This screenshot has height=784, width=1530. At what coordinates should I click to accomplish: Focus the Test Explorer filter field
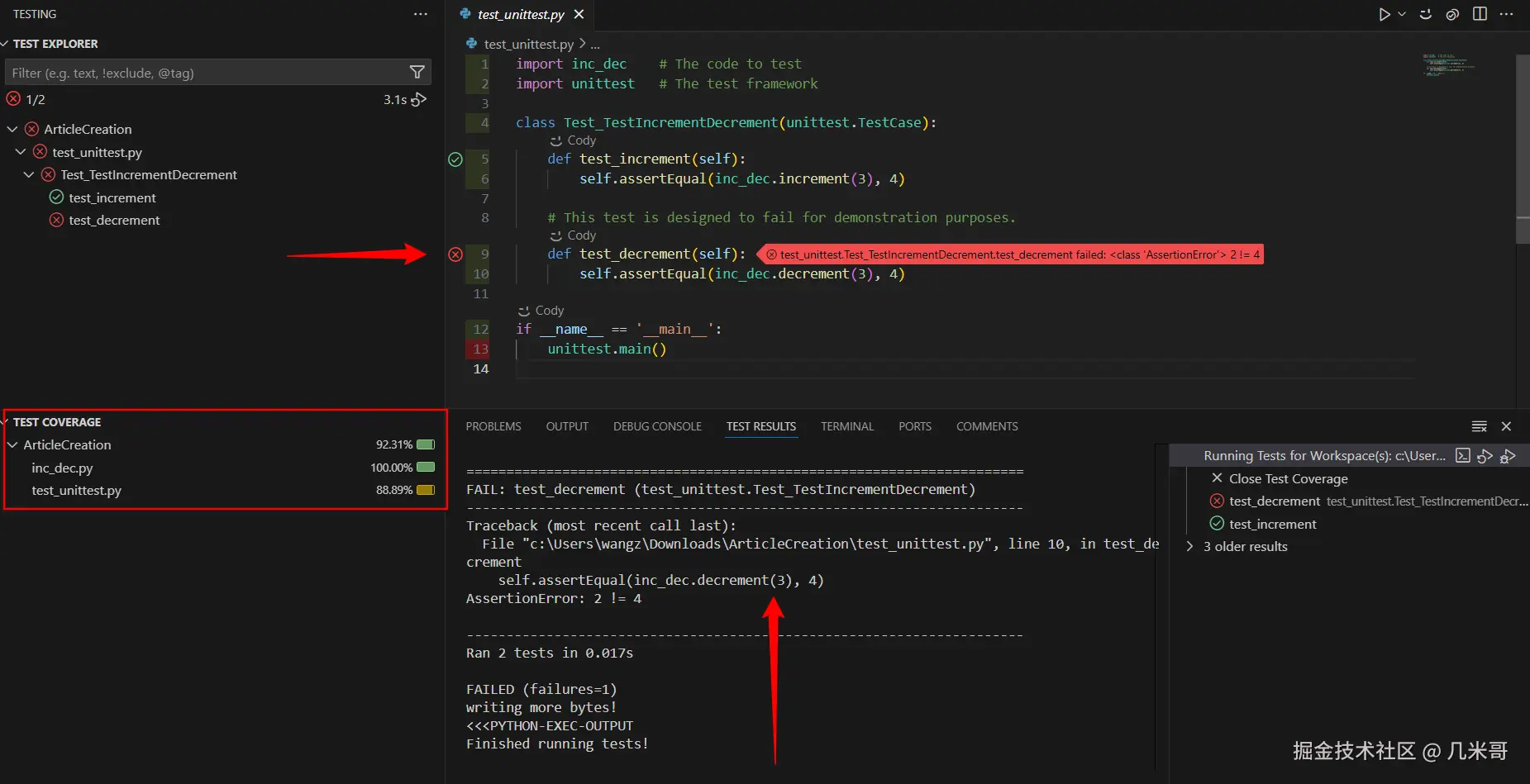pyautogui.click(x=207, y=73)
